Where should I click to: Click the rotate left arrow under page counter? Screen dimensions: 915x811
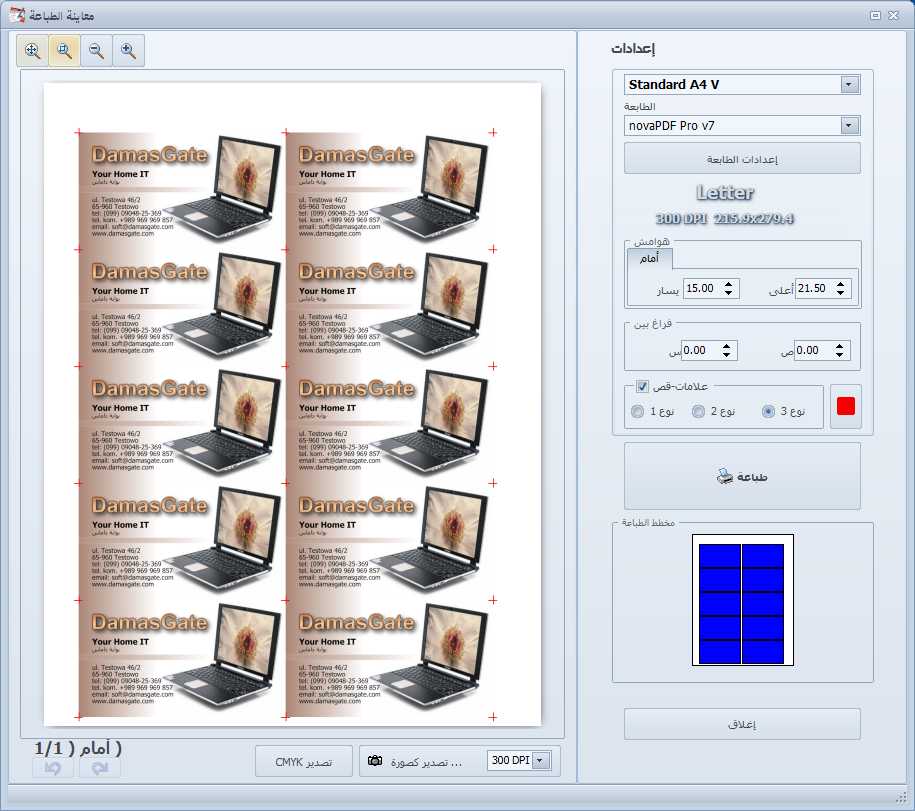click(53, 768)
